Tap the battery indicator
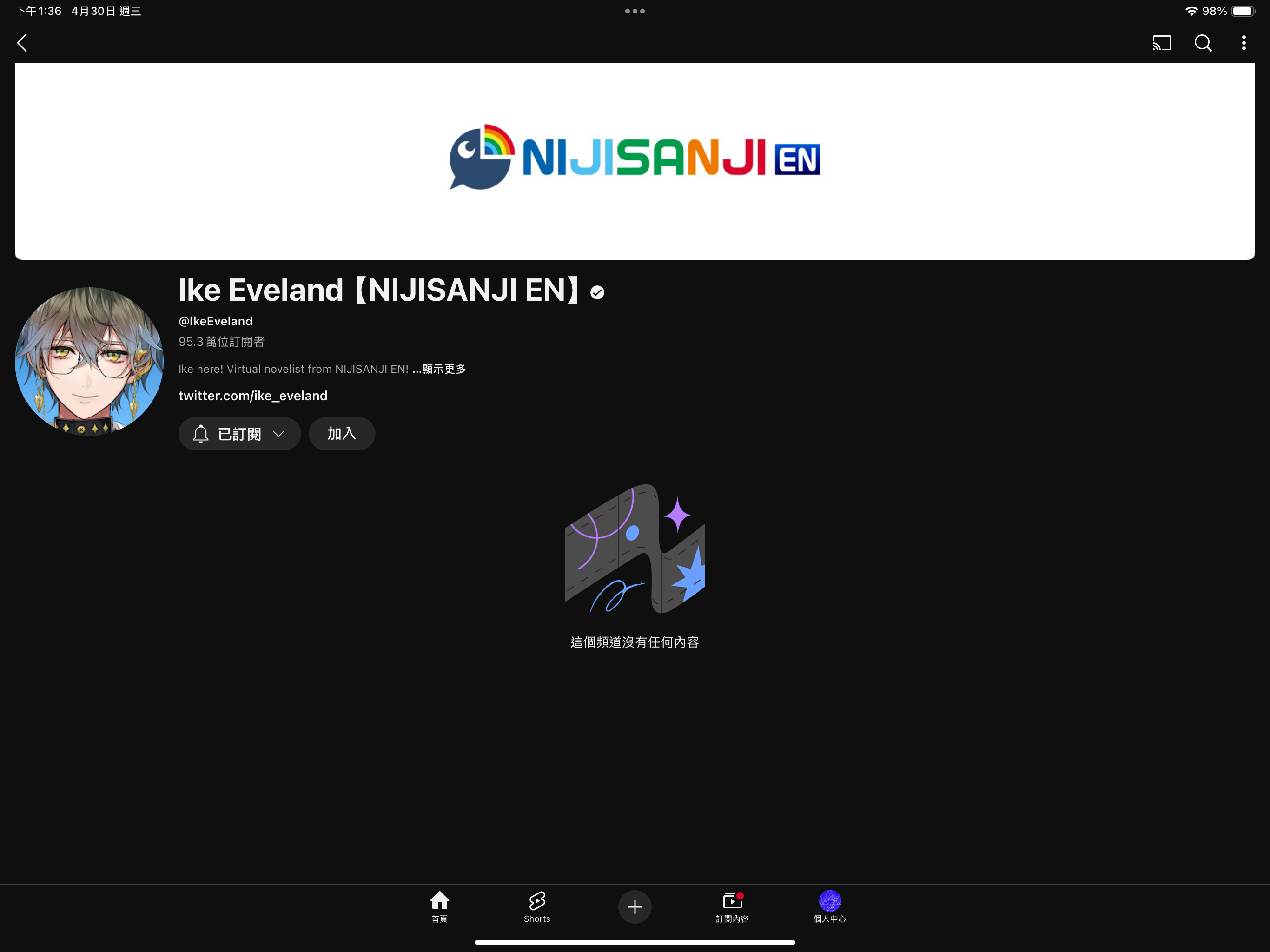The height and width of the screenshot is (952, 1270). 1243,11
